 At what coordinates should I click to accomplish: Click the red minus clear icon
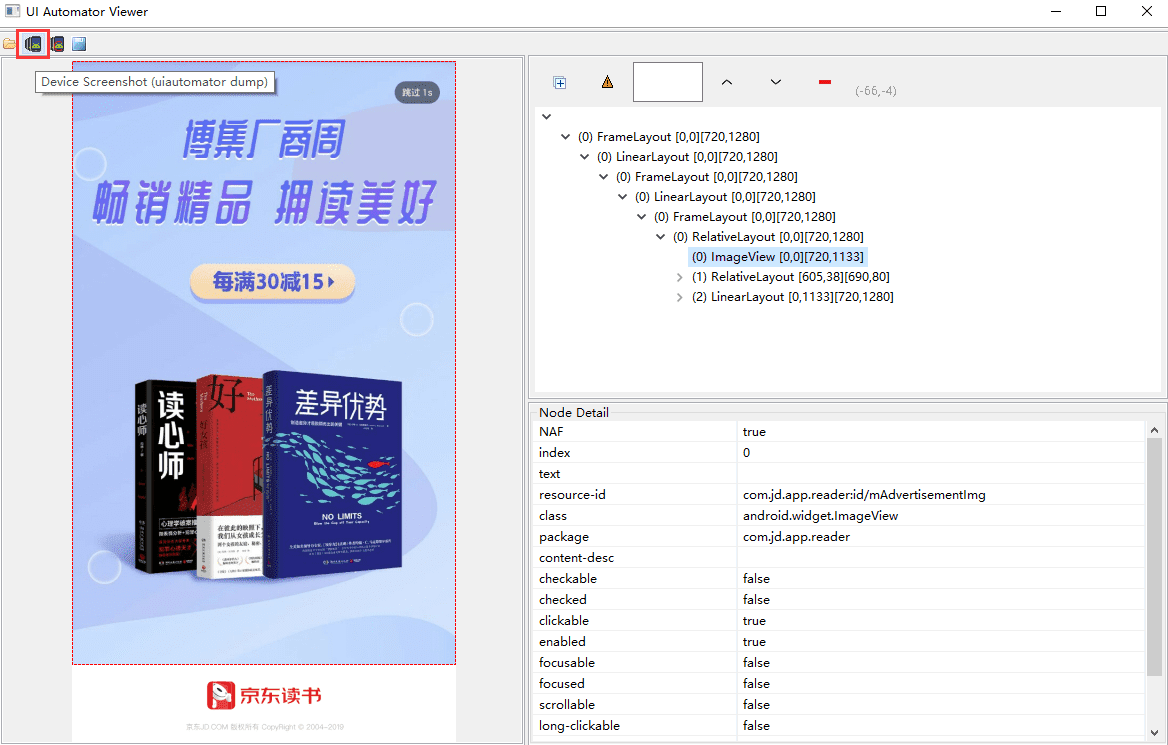825,82
